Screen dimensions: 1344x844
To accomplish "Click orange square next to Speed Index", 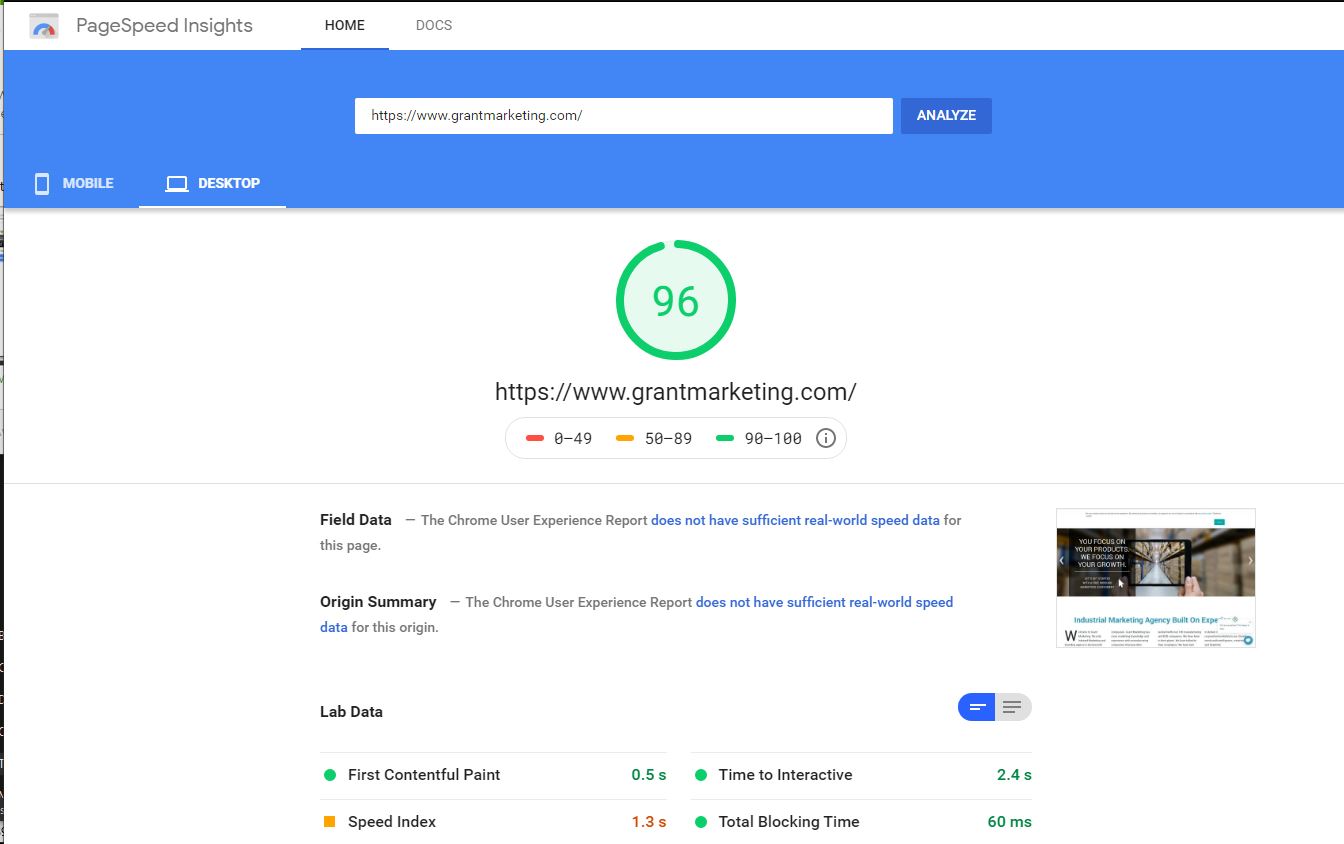I will [330, 822].
